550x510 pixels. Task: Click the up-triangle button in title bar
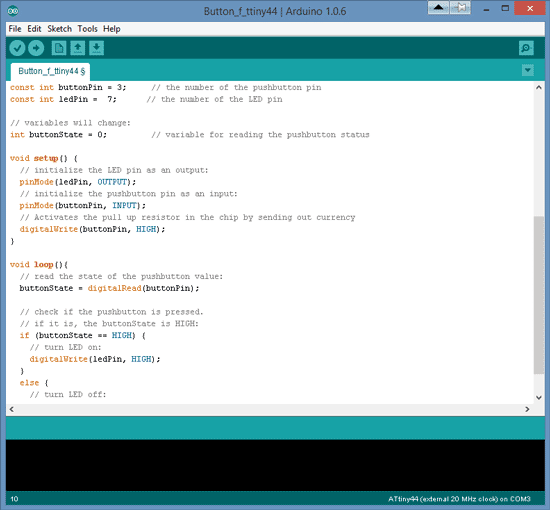click(x=438, y=8)
